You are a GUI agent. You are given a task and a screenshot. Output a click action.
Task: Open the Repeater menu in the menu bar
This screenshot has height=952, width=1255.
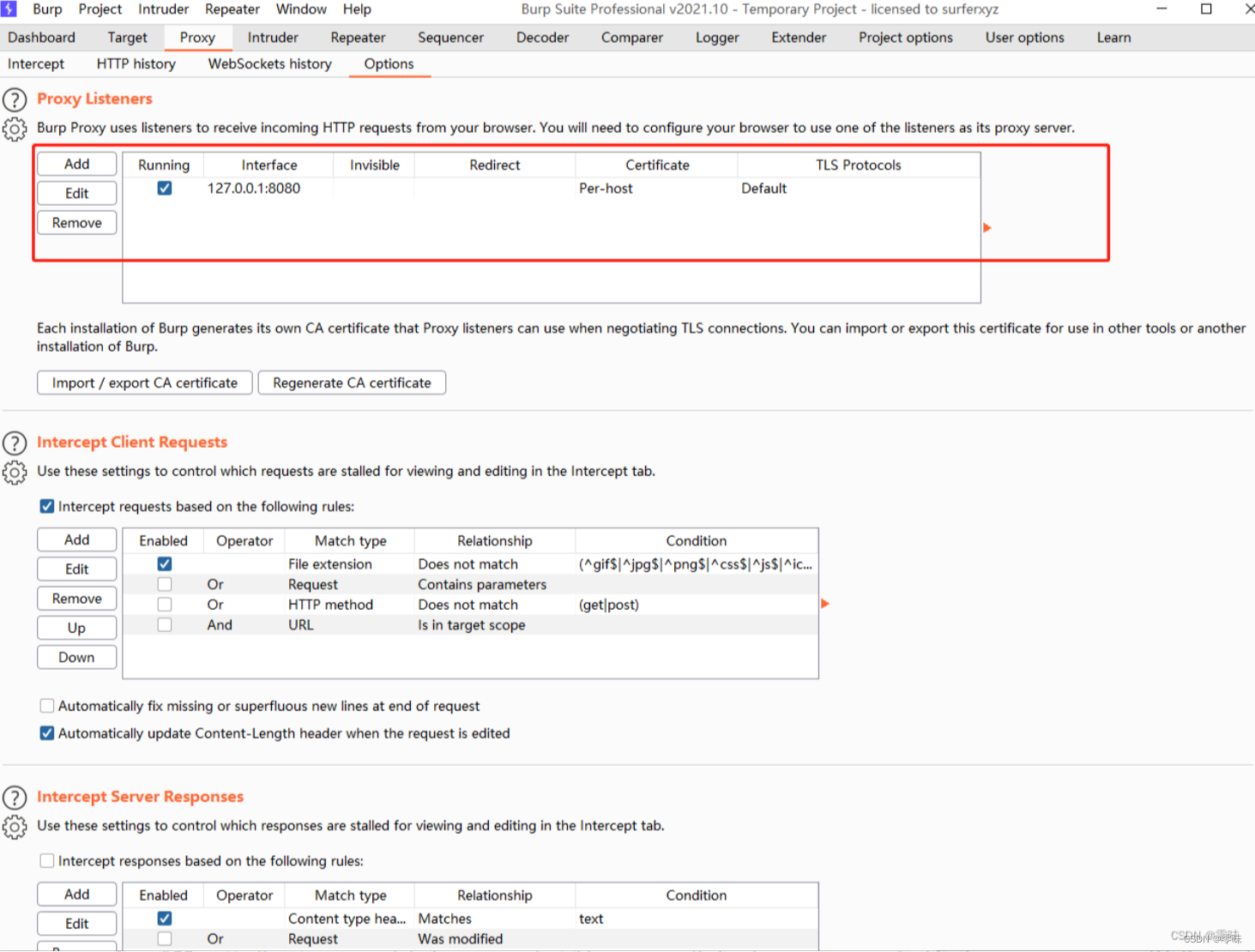click(x=232, y=9)
